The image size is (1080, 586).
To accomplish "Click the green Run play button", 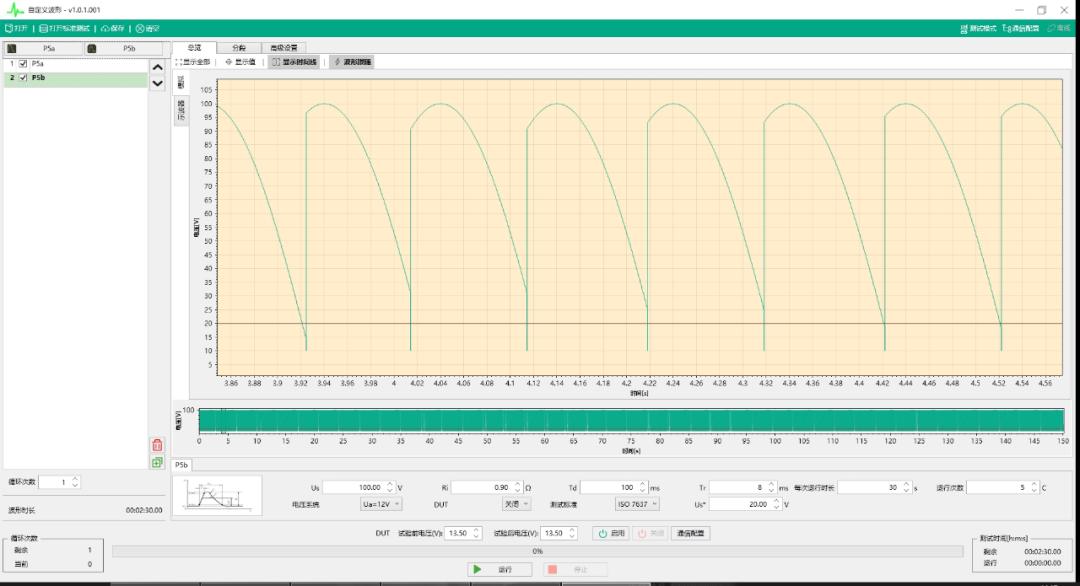I will [499, 569].
